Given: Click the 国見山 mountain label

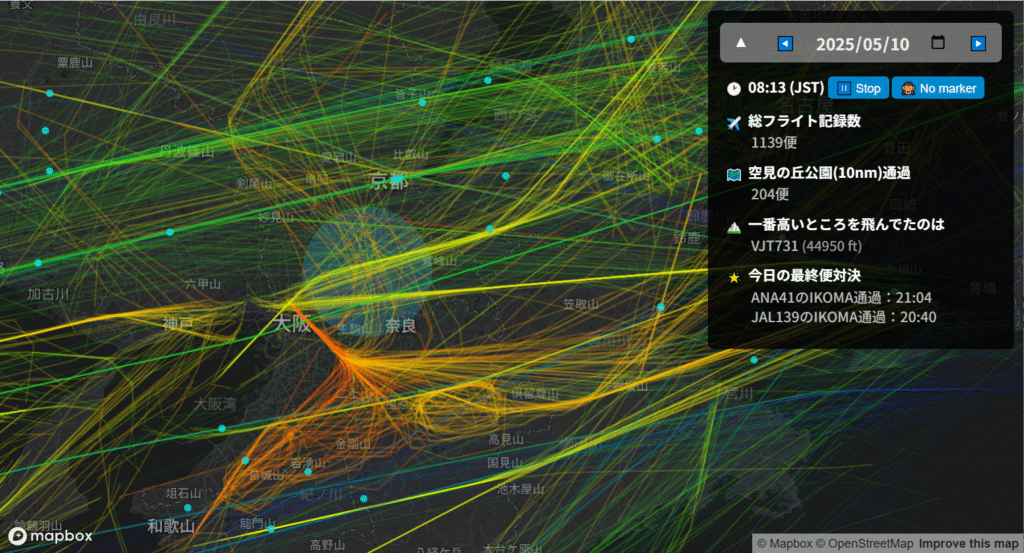Looking at the screenshot, I should point(505,463).
